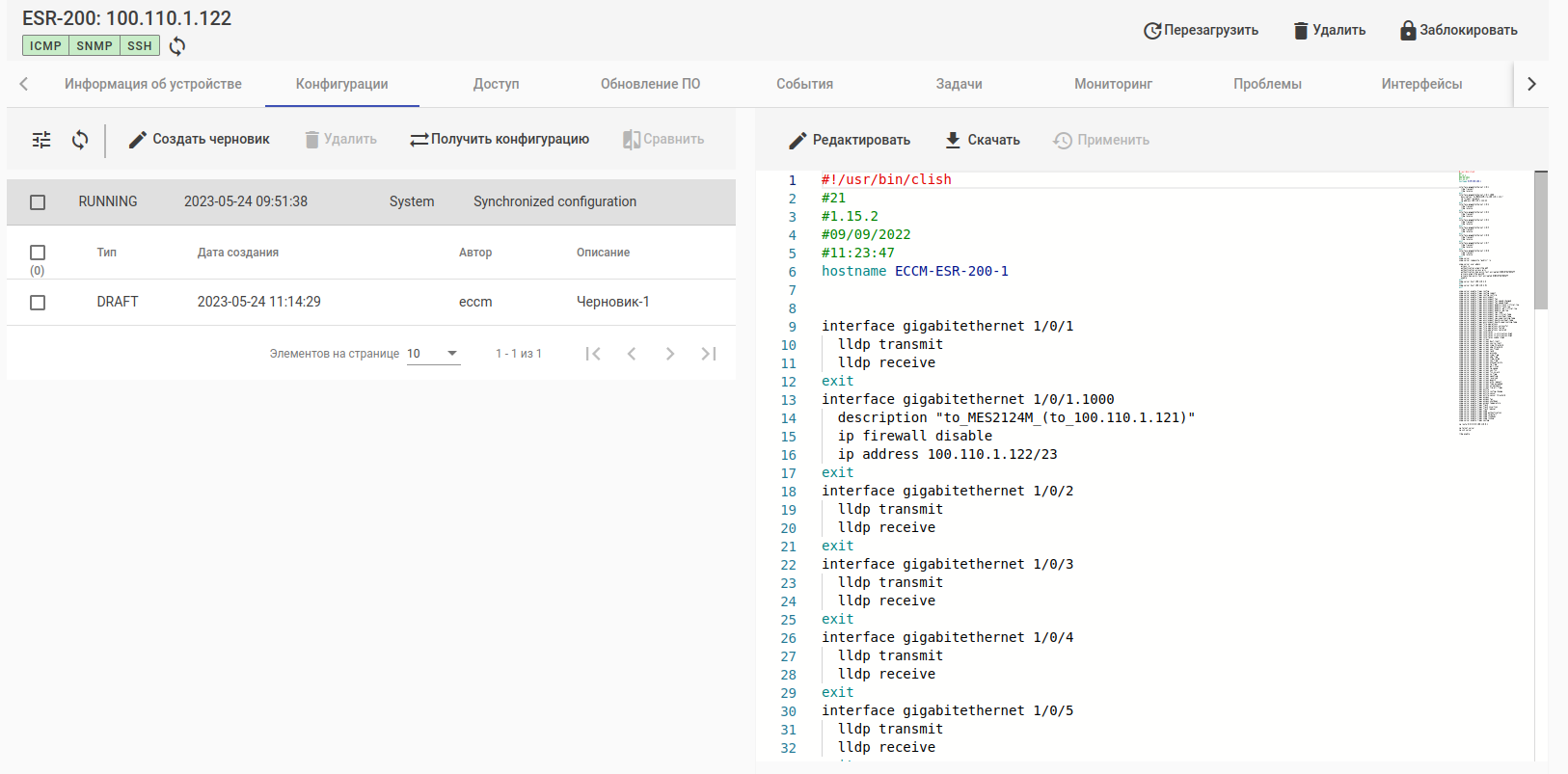Screen dimensions: 1568x774
Task: Refresh the configurations list
Action: tap(80, 140)
